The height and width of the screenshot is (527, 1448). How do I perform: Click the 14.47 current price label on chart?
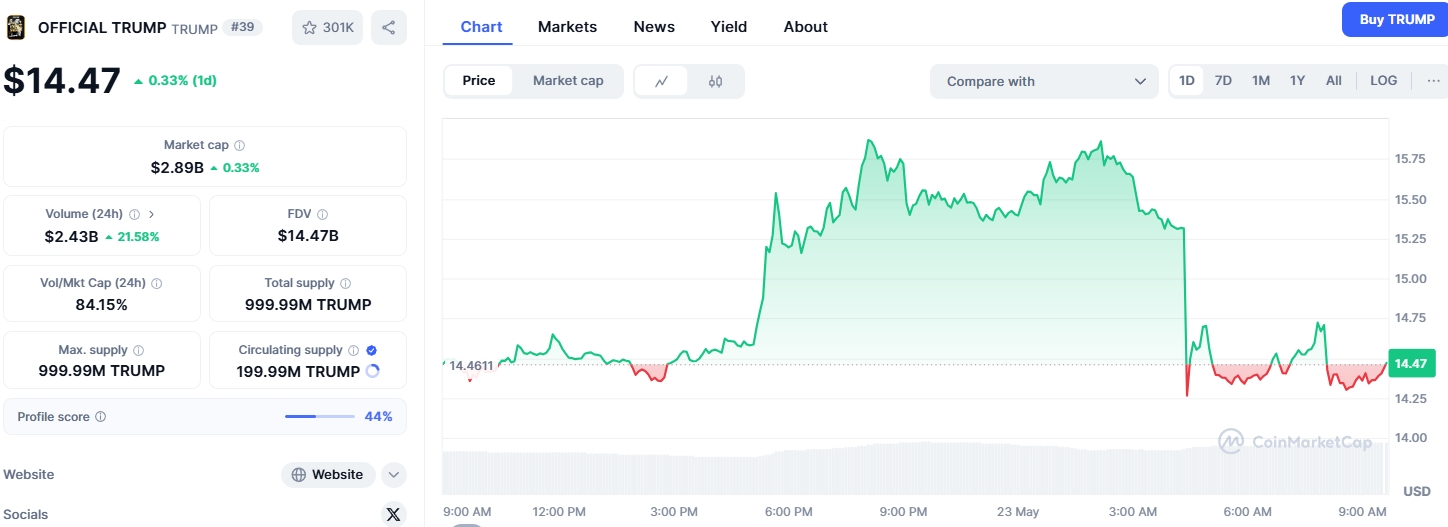coord(1411,363)
